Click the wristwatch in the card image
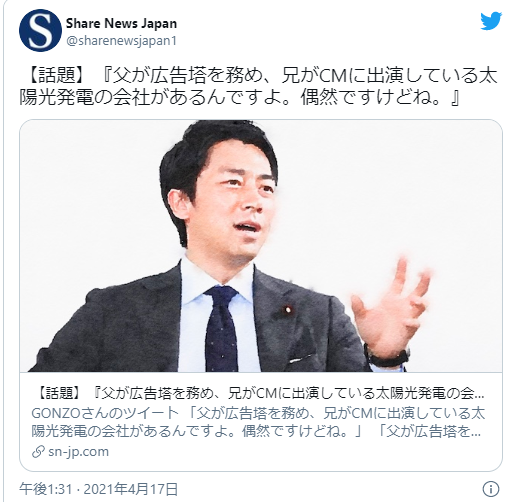Screen dimensions: 506x502 pyautogui.click(x=388, y=356)
